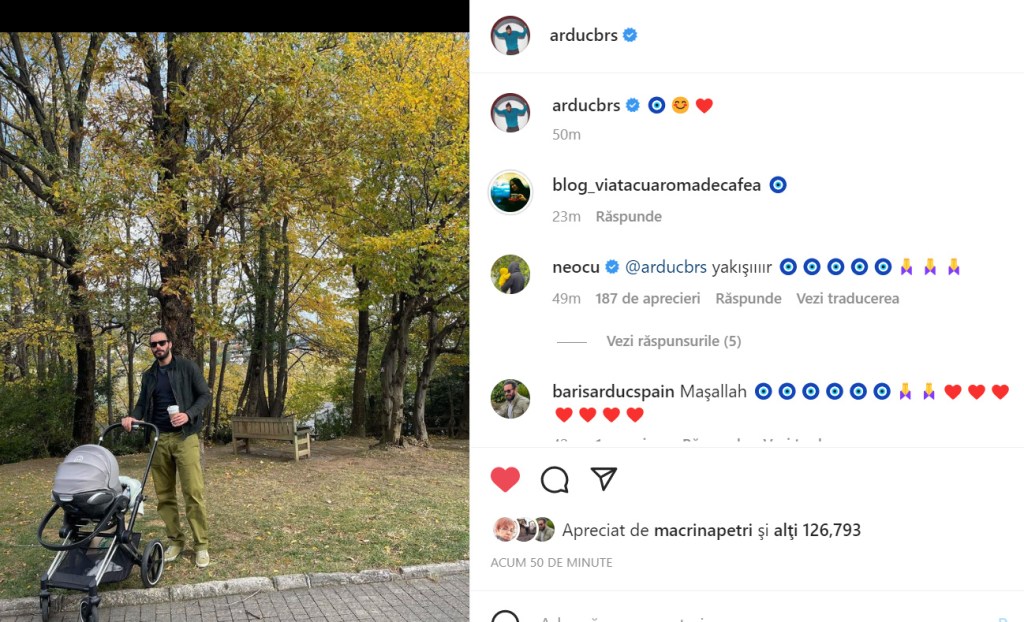Viewport: 1024px width, 622px height.
Task: Unlike the post with the red heart icon
Action: 505,480
